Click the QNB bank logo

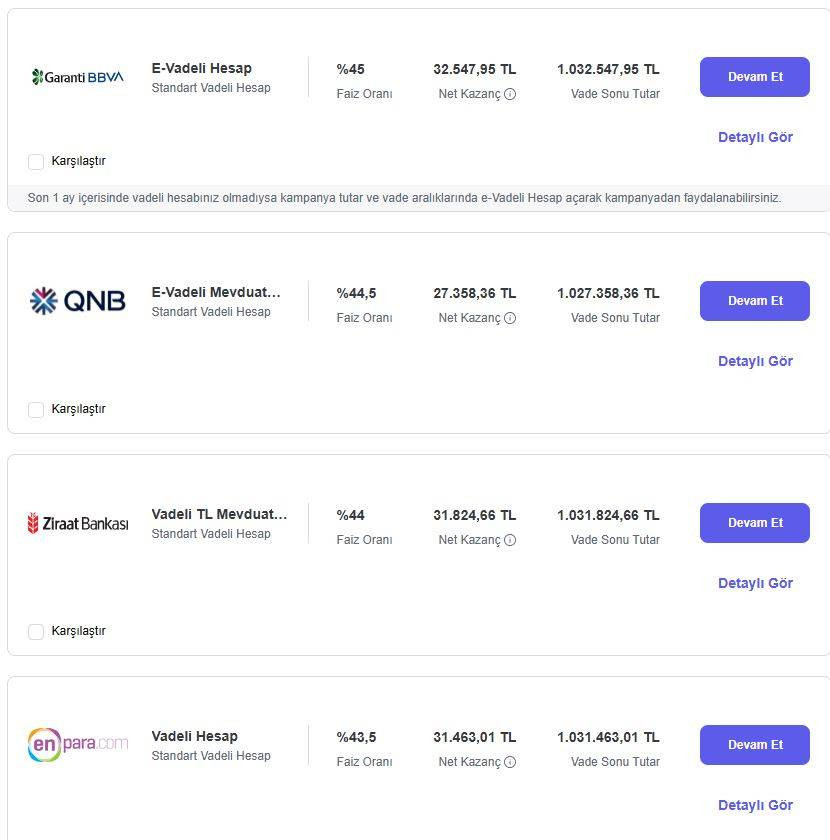pos(78,301)
